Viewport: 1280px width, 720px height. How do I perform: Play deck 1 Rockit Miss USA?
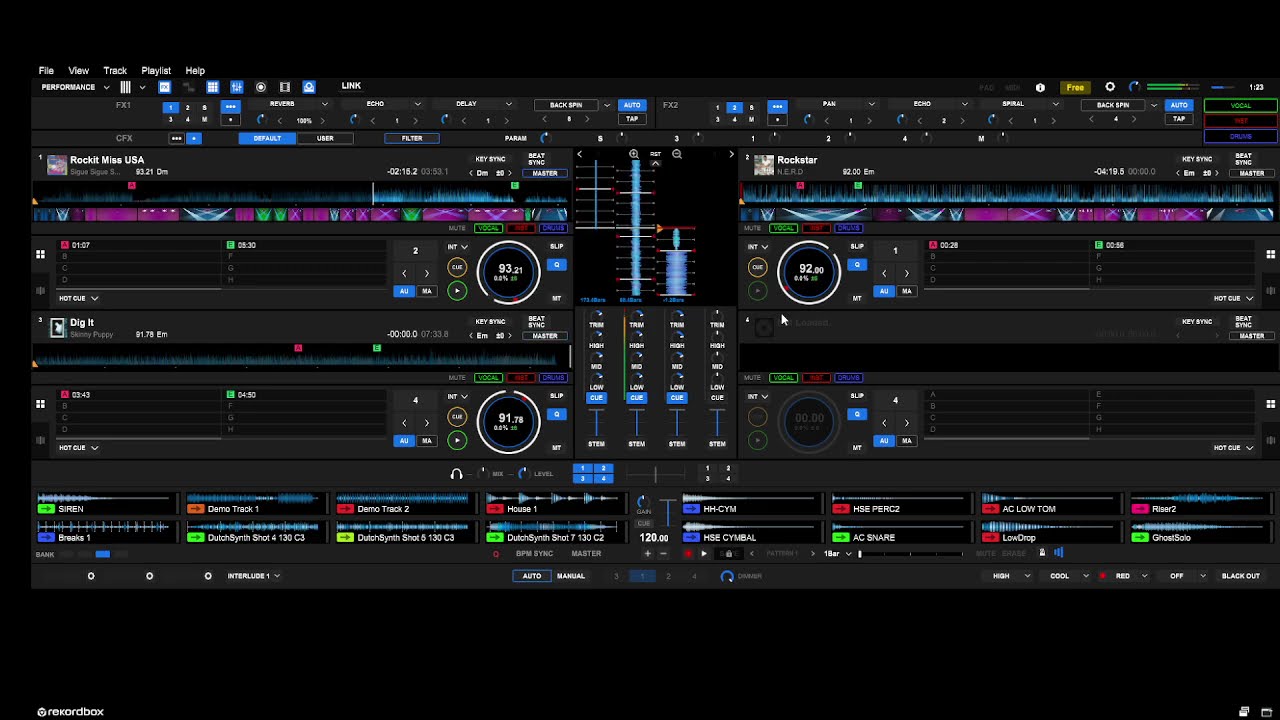click(x=457, y=291)
